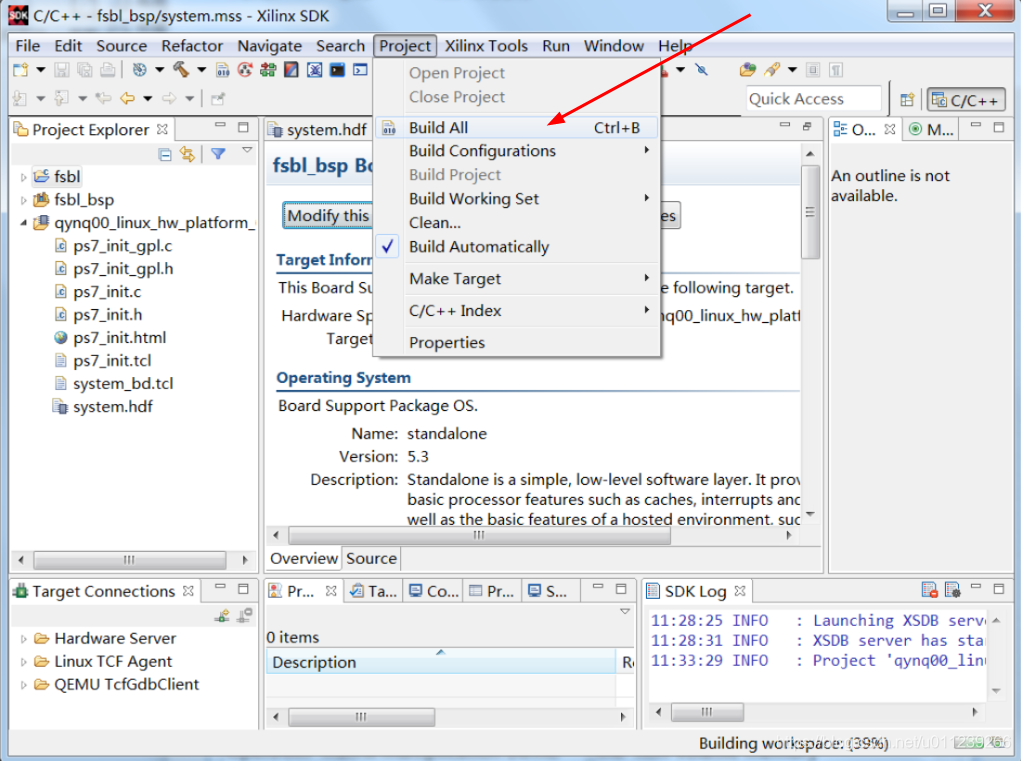Switch to the Source tab
1021x761 pixels.
371,559
